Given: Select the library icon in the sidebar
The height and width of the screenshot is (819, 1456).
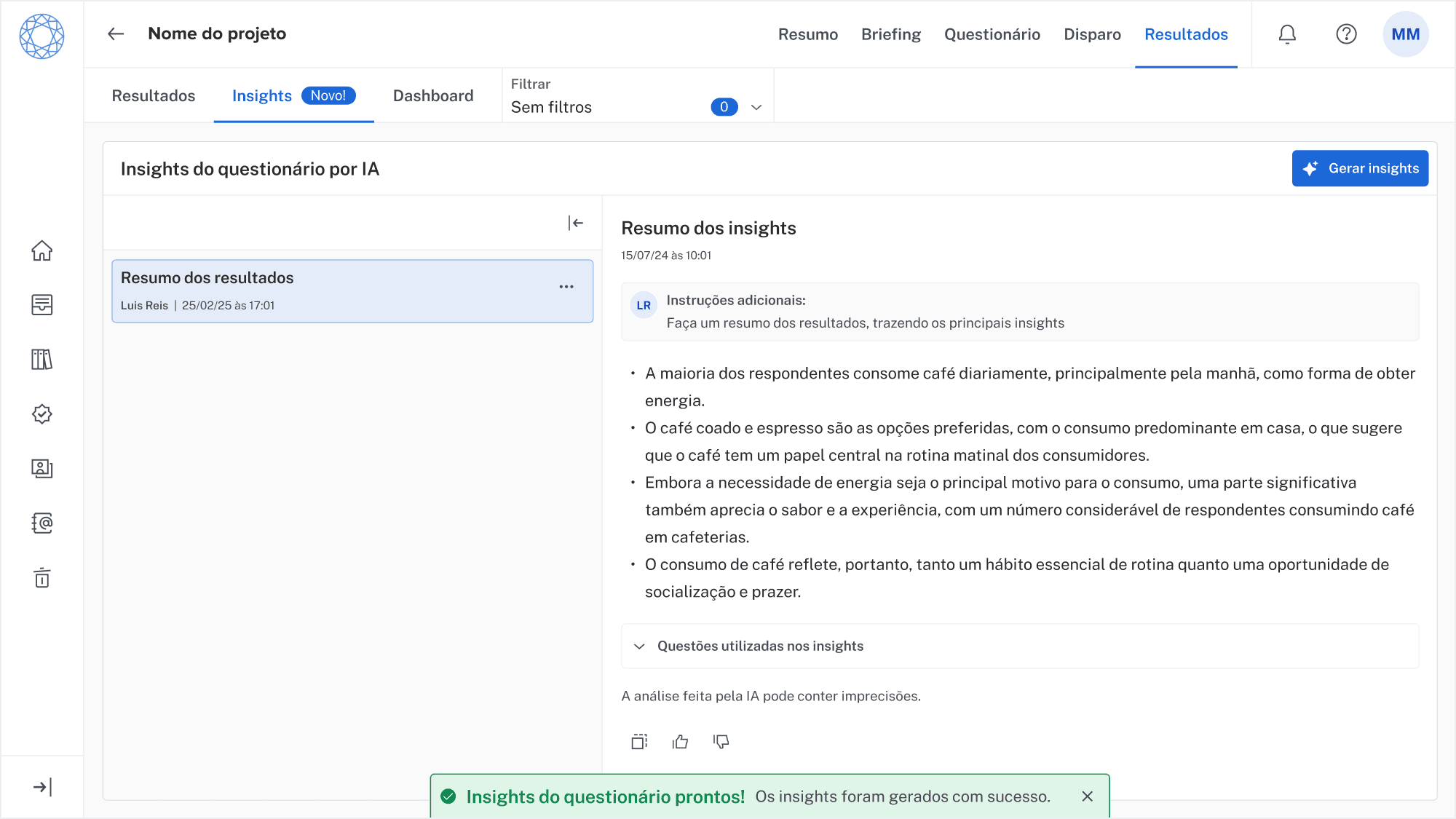Looking at the screenshot, I should click(x=43, y=360).
